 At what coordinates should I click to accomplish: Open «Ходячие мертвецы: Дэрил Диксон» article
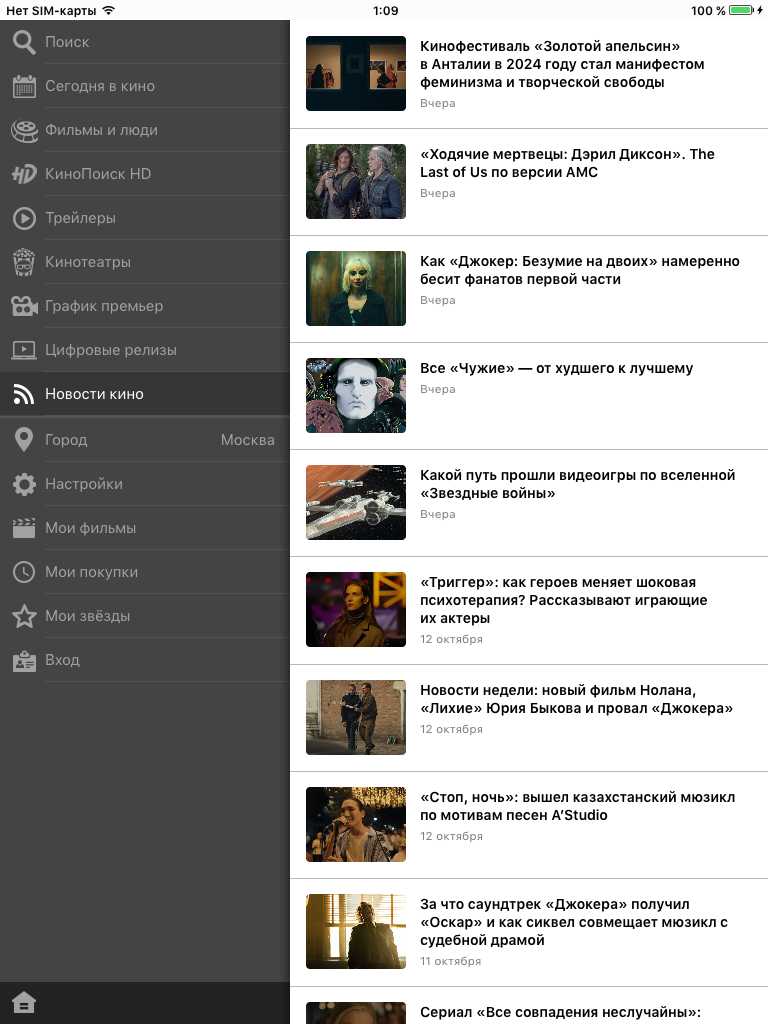pos(529,182)
